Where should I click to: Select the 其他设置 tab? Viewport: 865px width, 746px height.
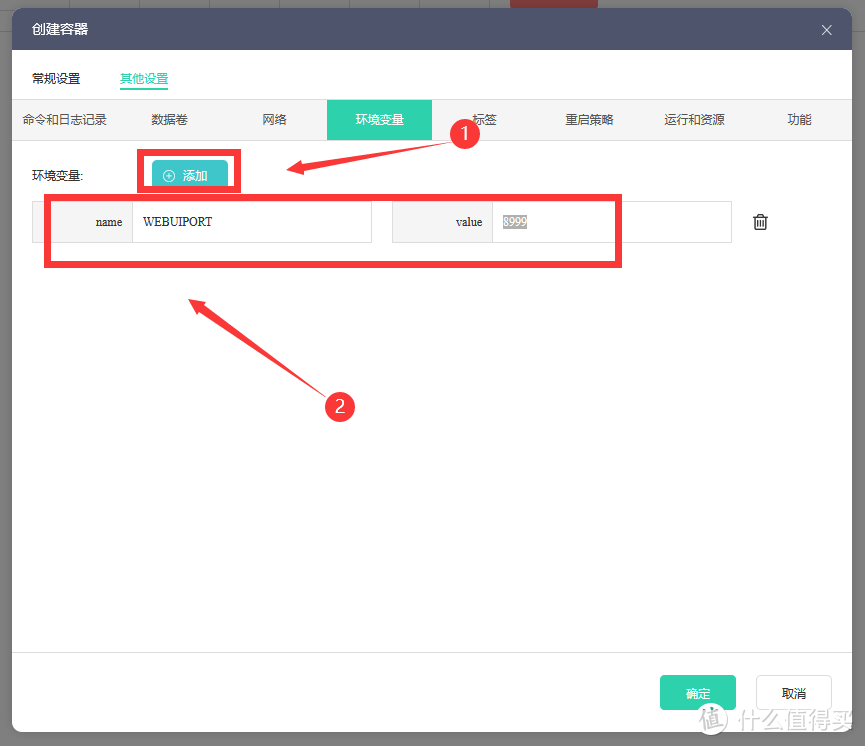click(x=144, y=78)
